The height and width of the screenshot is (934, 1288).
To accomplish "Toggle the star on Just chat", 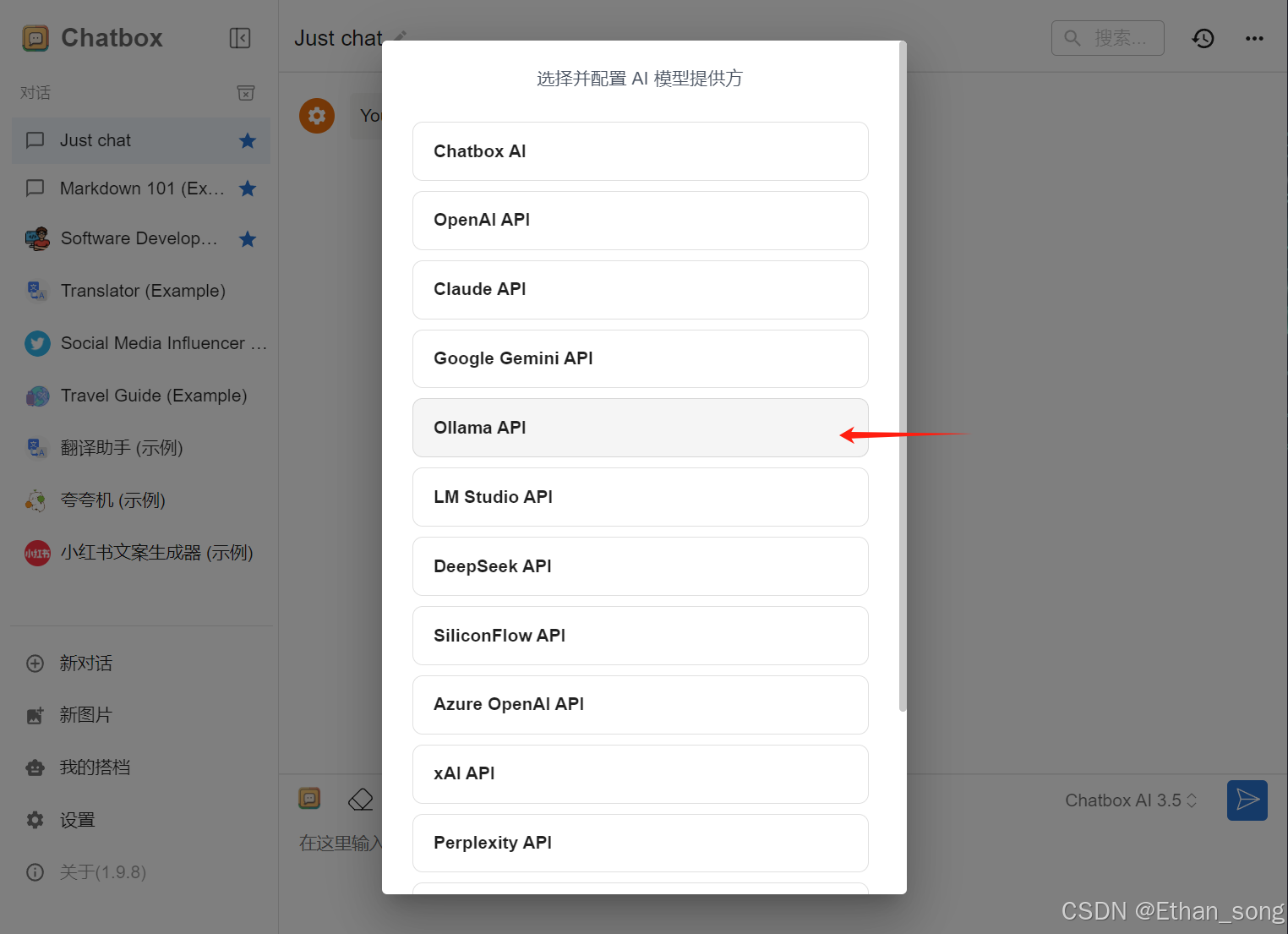I will click(248, 140).
